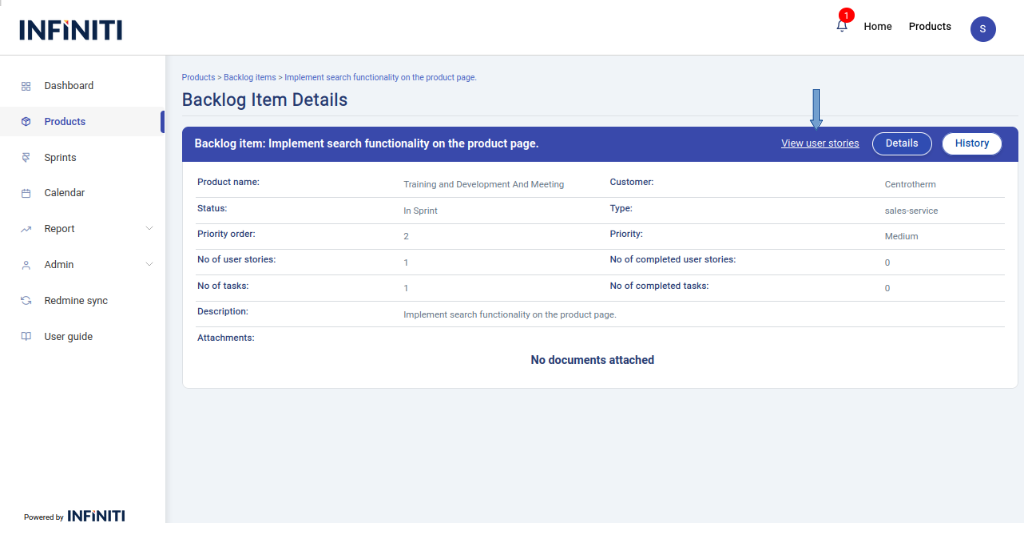Open Products in top navigation

tap(929, 27)
